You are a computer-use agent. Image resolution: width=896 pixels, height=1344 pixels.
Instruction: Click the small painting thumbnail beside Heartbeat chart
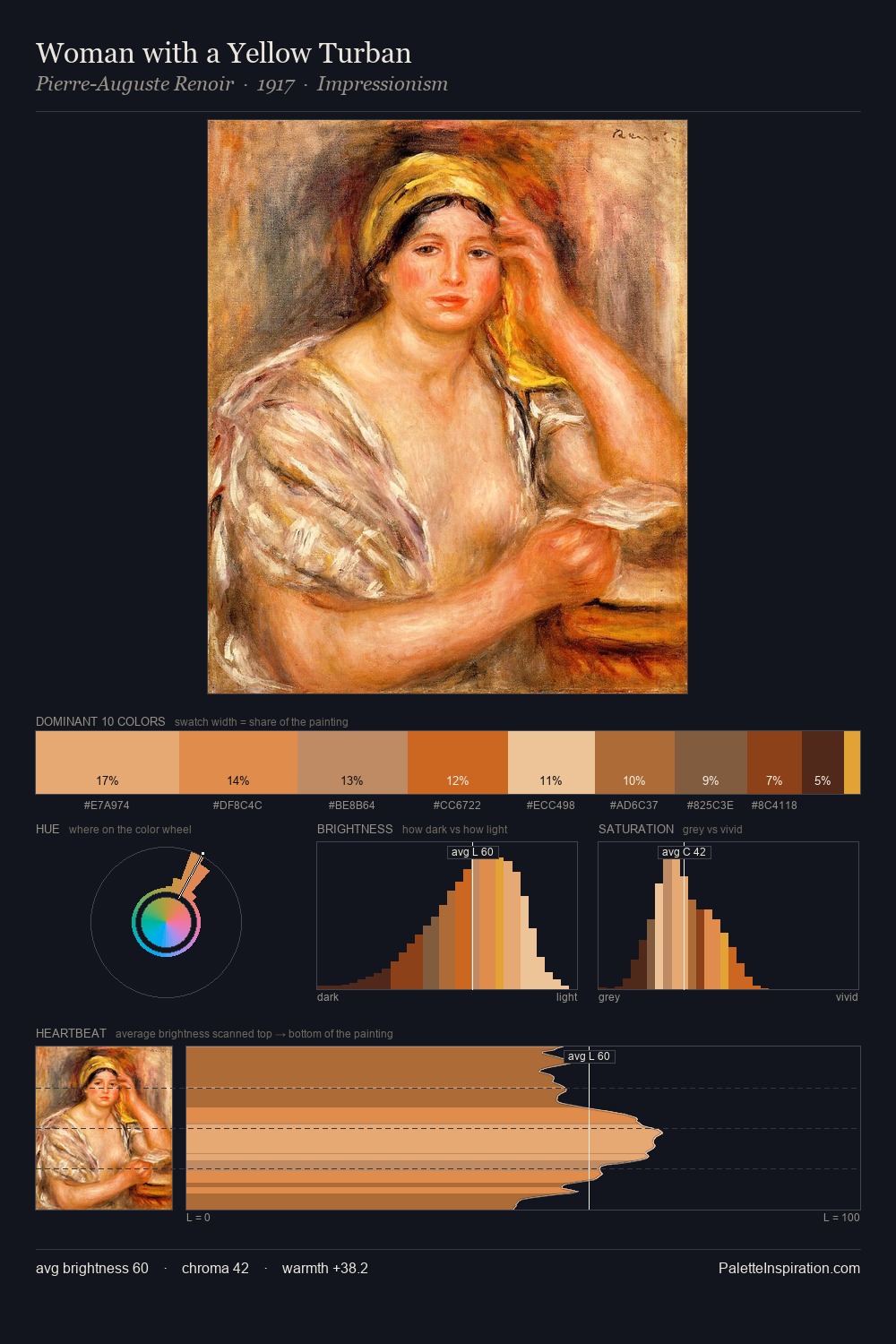pos(104,1128)
